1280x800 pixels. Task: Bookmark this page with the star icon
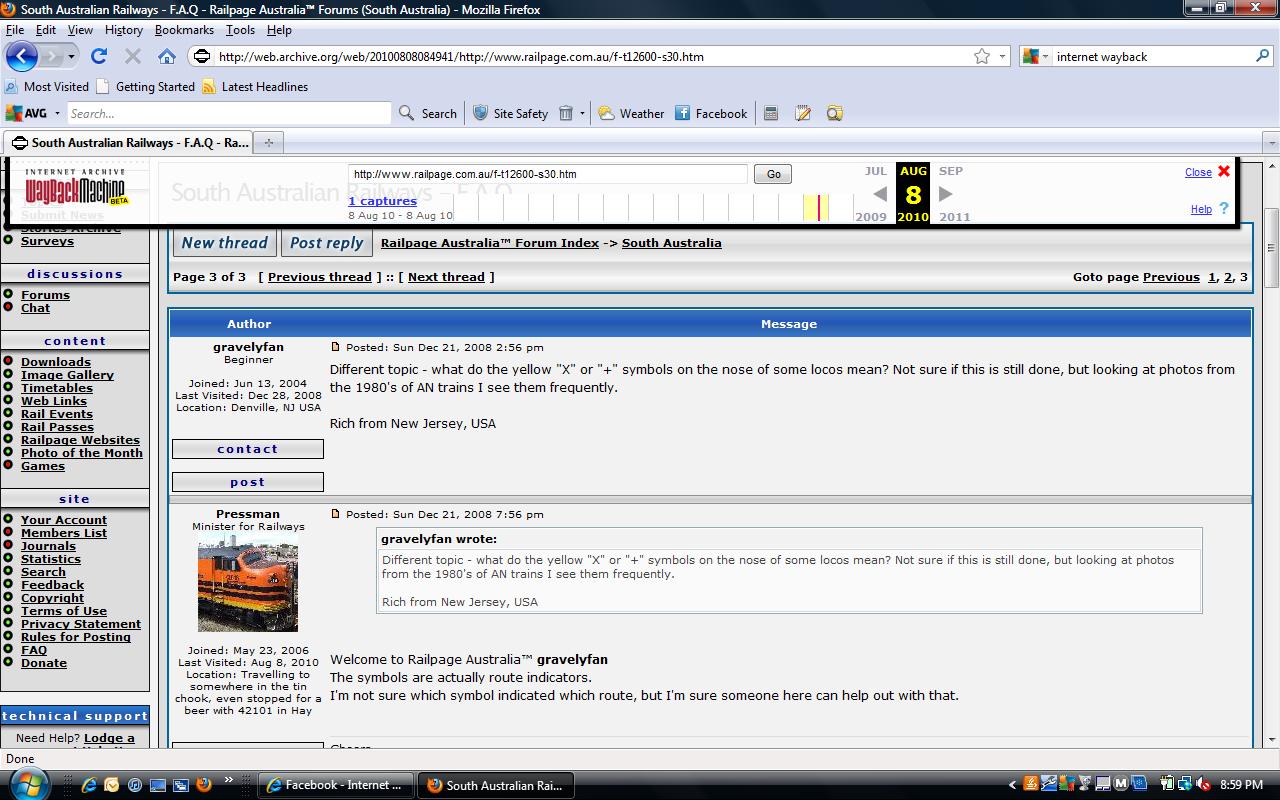982,56
